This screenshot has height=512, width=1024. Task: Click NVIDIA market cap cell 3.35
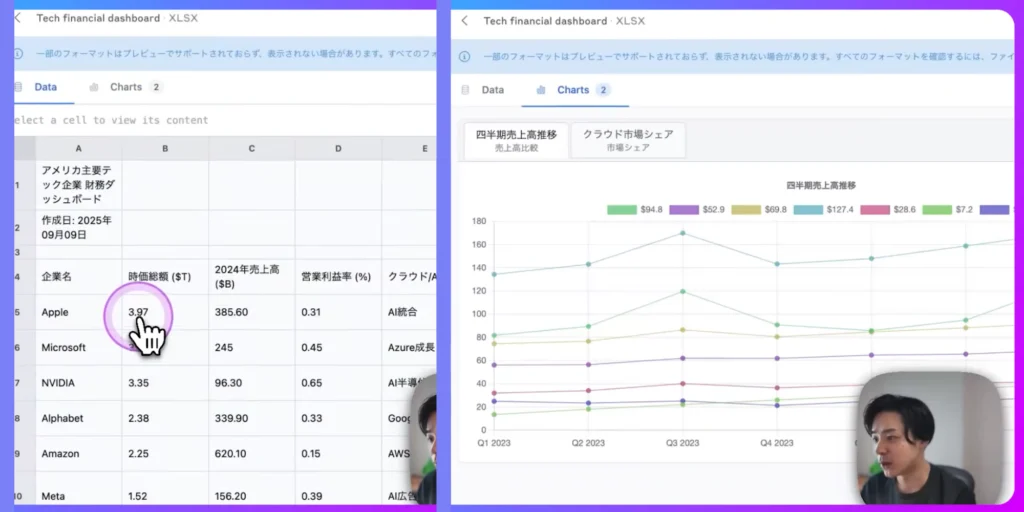click(165, 383)
